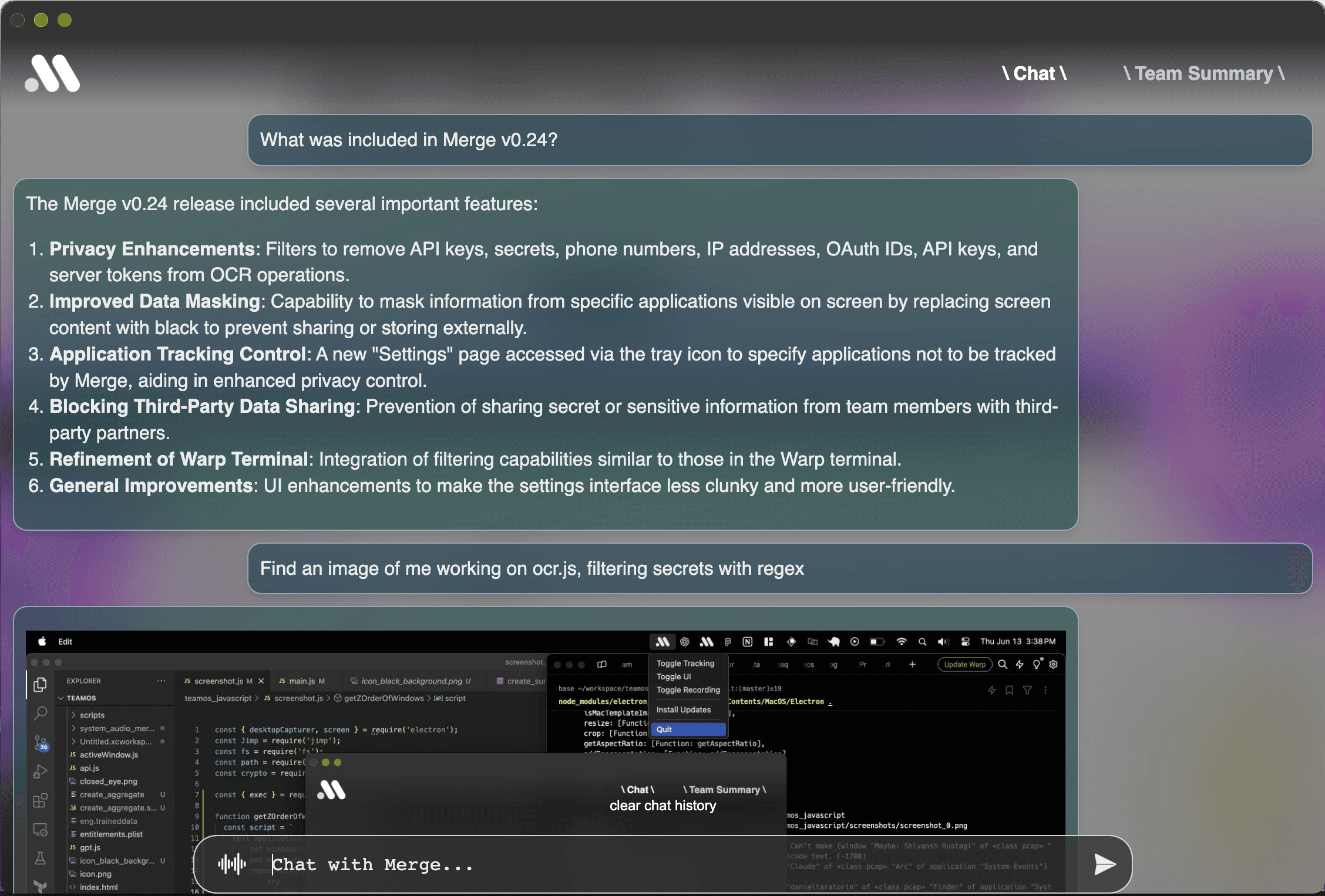Choose Toggle Recording from the tray menu
The height and width of the screenshot is (896, 1325).
pyautogui.click(x=688, y=690)
